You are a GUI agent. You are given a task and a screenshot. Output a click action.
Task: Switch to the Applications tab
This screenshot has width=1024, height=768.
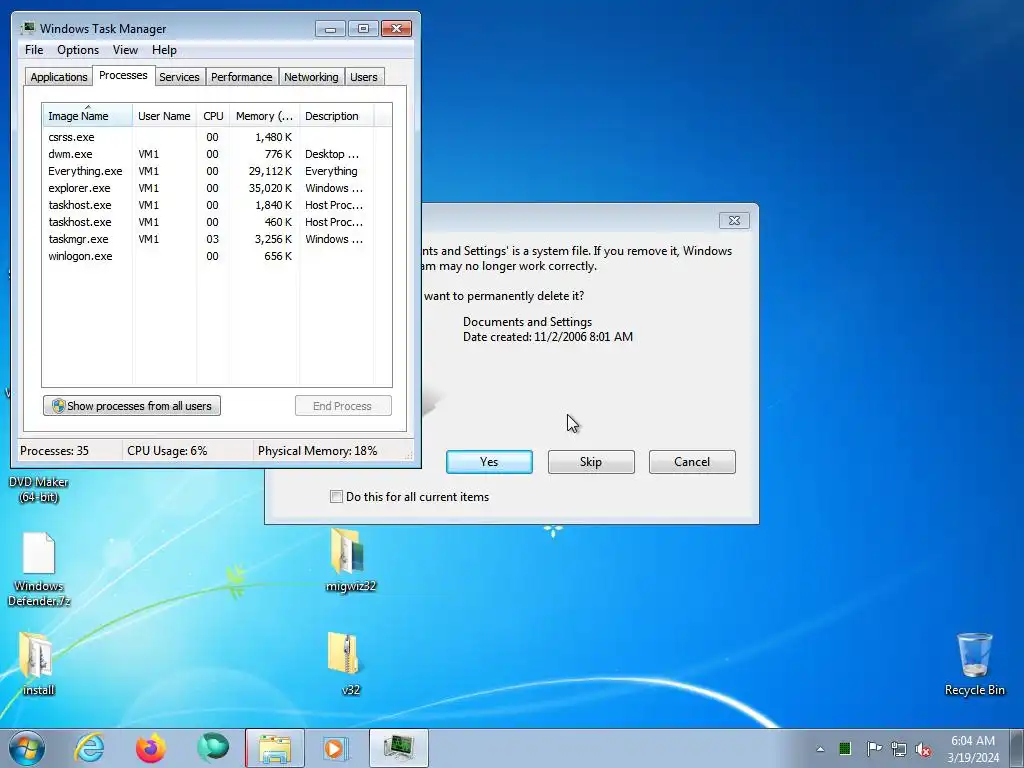click(59, 77)
